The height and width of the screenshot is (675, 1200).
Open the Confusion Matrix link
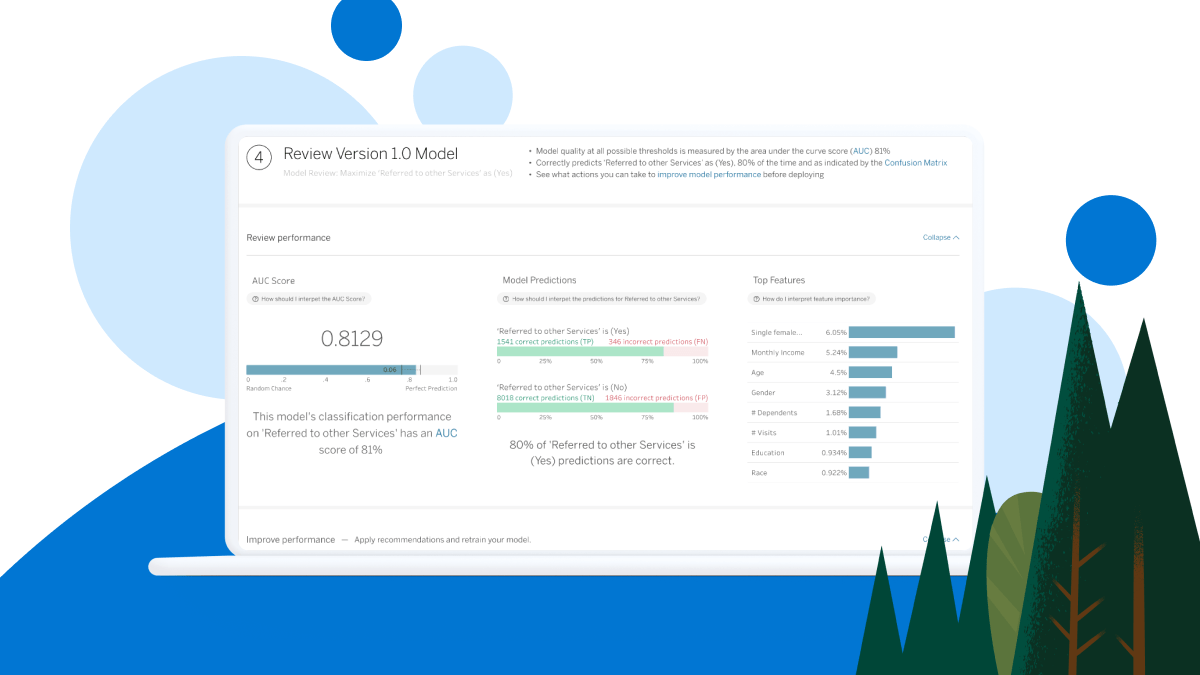coord(915,162)
